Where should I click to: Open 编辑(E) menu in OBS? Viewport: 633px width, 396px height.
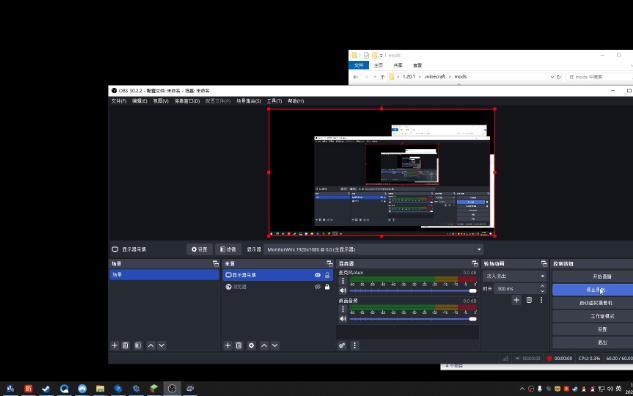click(139, 101)
